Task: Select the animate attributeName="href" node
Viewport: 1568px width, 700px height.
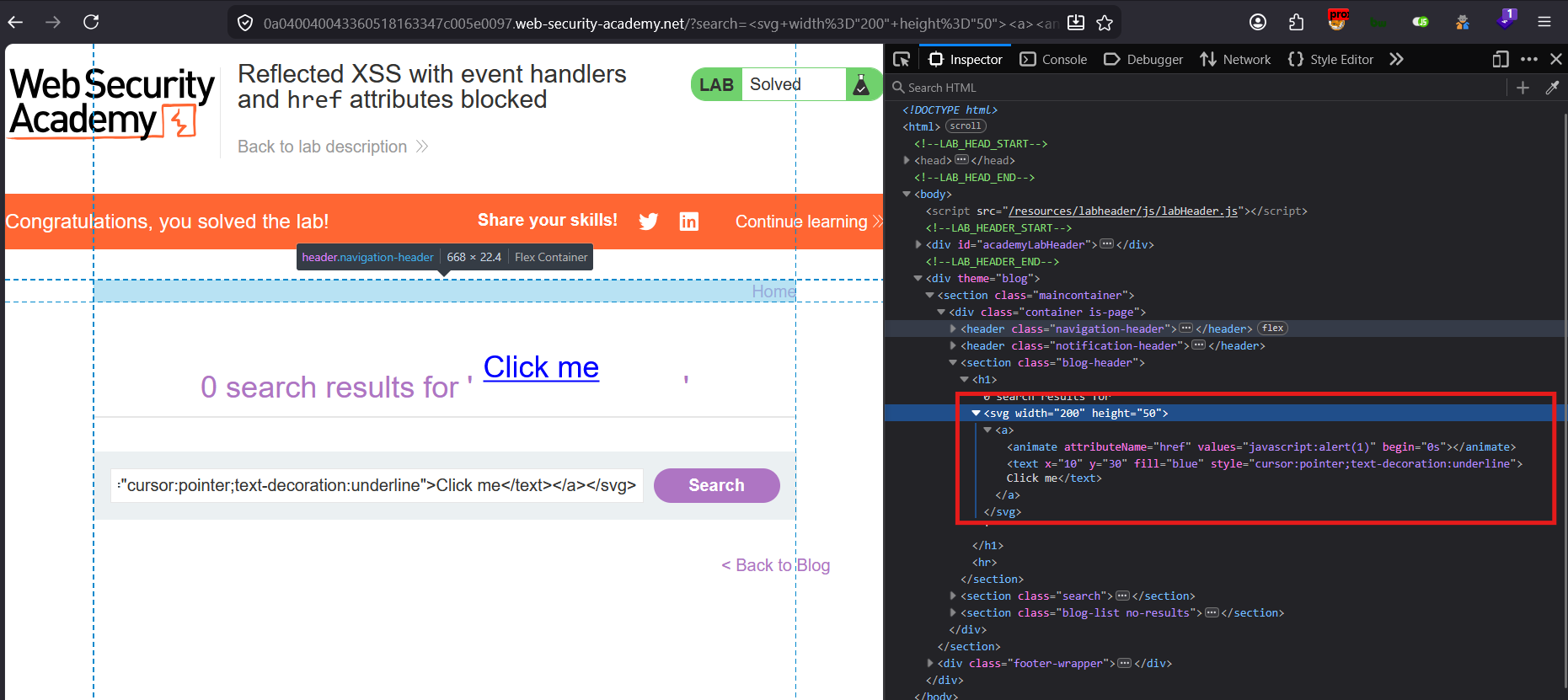Action: click(1261, 446)
